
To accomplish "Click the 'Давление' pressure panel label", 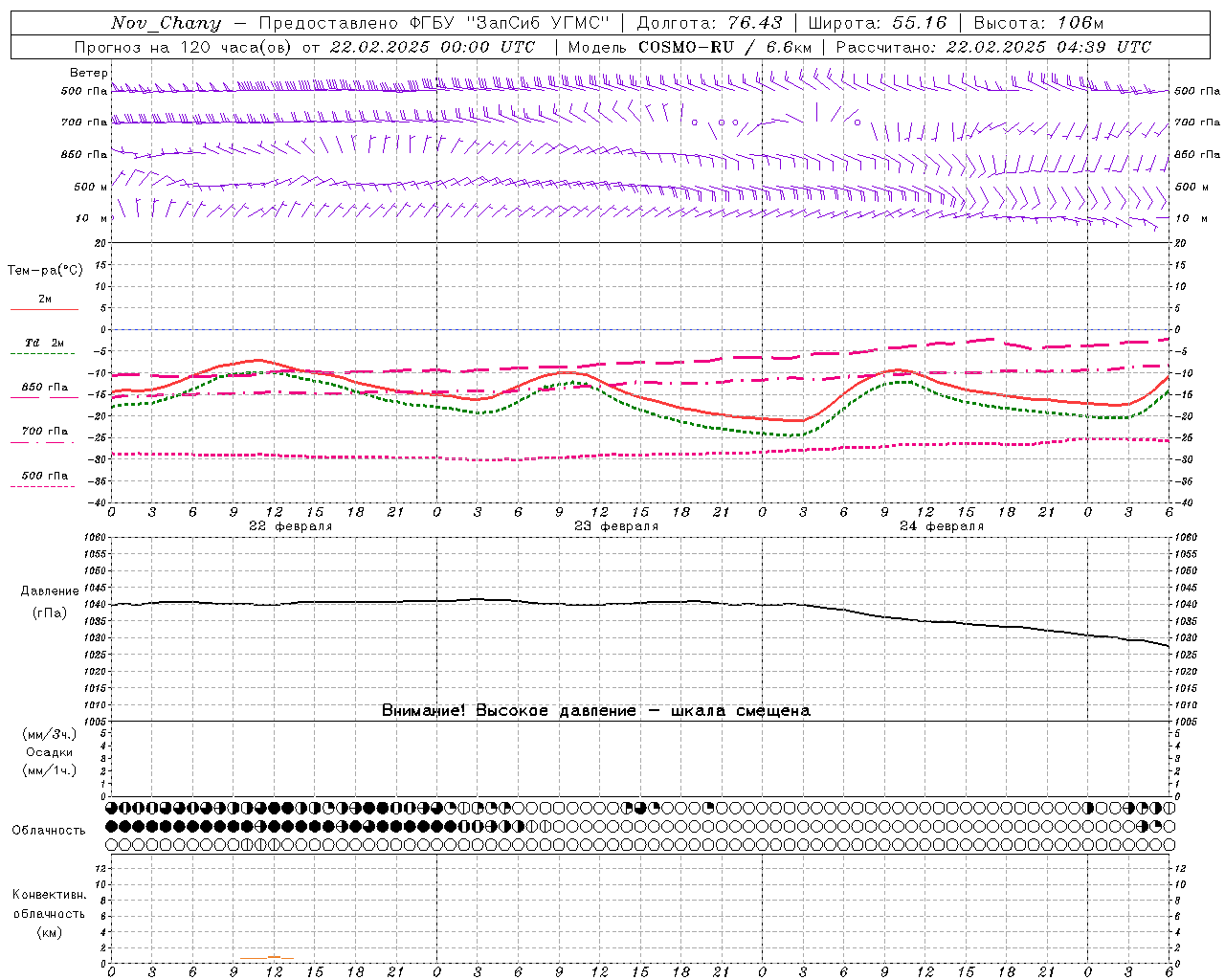I will [49, 591].
